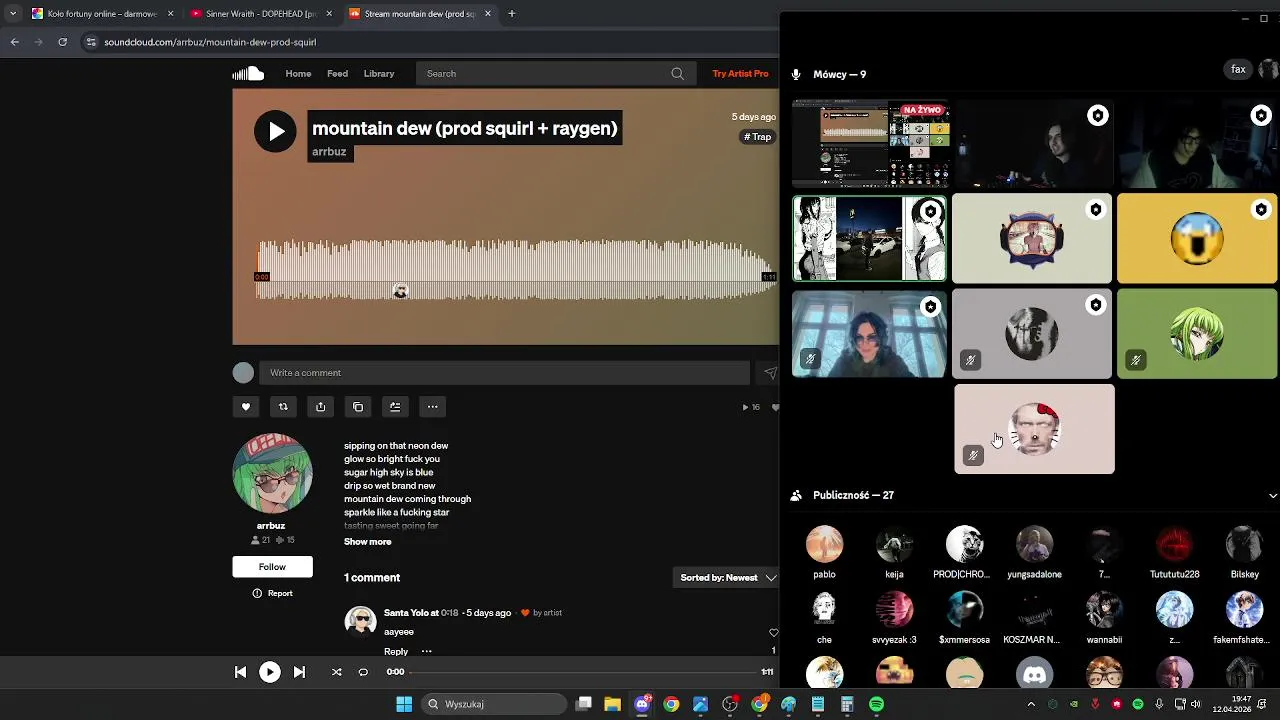Close the Stream mountain dew tab
This screenshot has width=1280, height=720.
488,14
